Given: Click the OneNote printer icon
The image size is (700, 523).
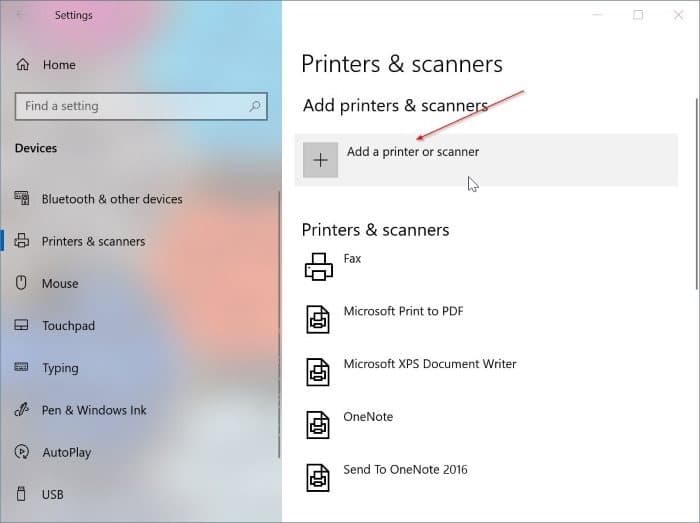Looking at the screenshot, I should 318,424.
